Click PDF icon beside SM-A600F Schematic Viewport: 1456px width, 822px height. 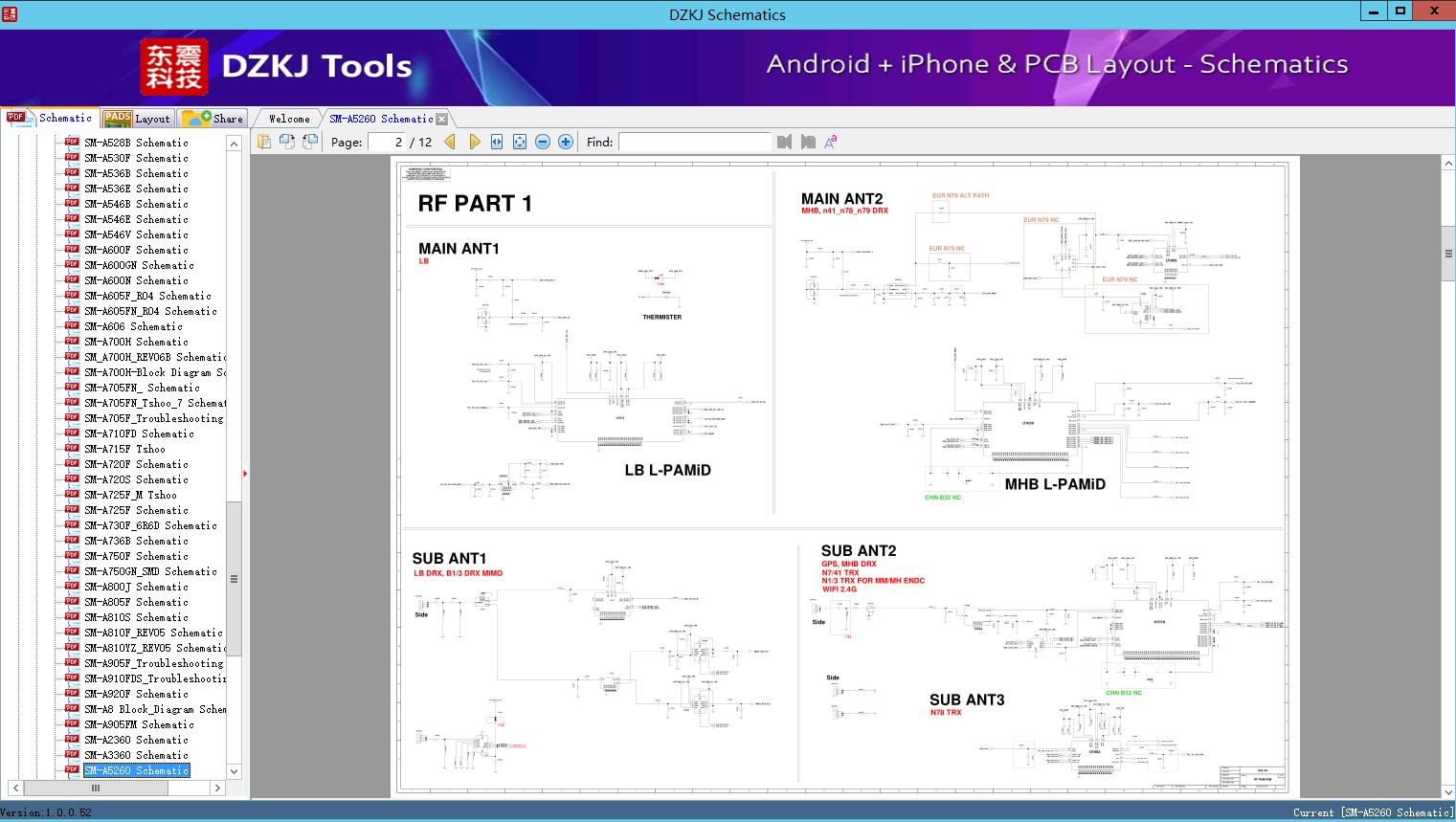(x=72, y=249)
